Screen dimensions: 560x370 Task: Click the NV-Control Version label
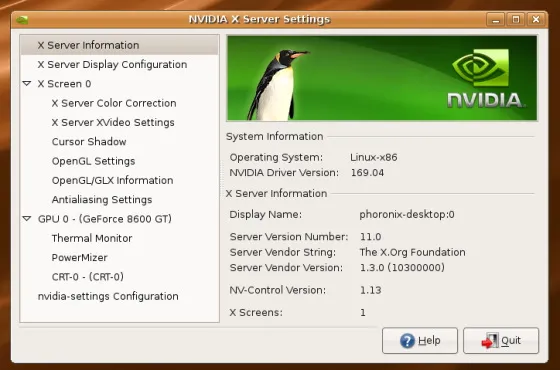[x=278, y=290]
